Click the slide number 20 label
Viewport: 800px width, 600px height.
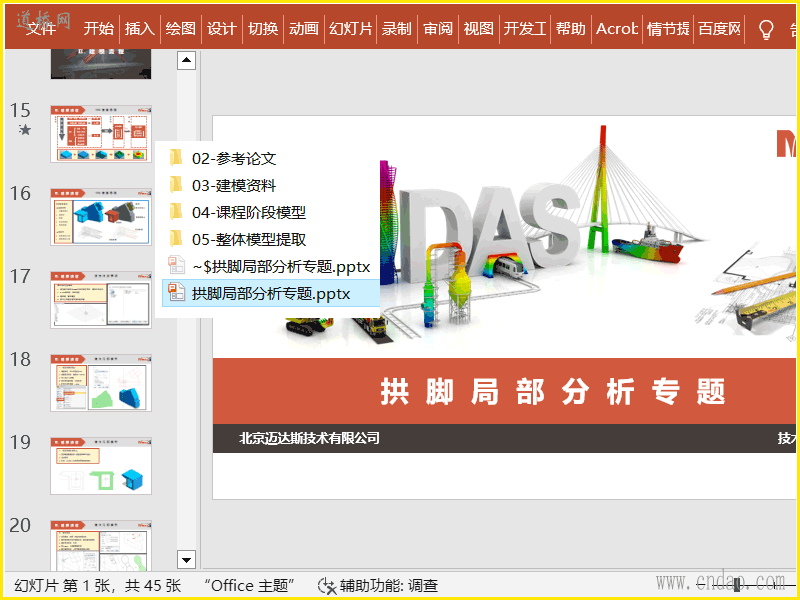(20, 525)
